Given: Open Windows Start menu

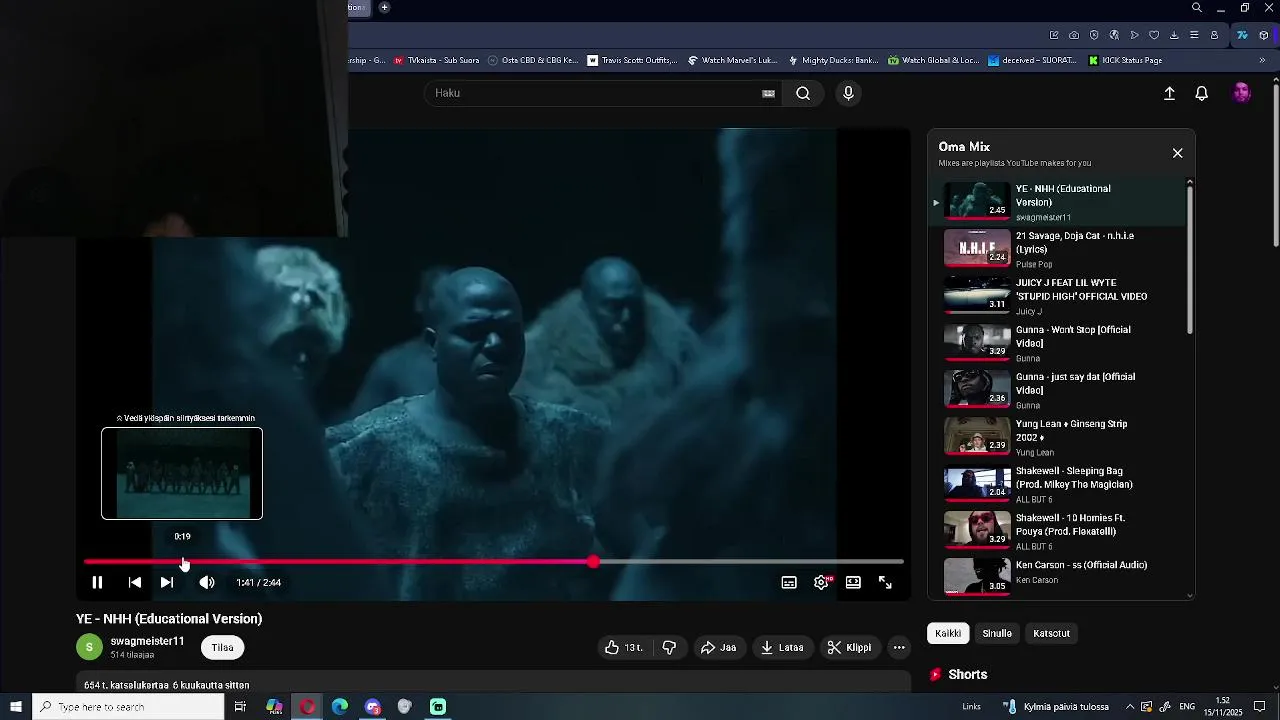Looking at the screenshot, I should click(x=16, y=707).
